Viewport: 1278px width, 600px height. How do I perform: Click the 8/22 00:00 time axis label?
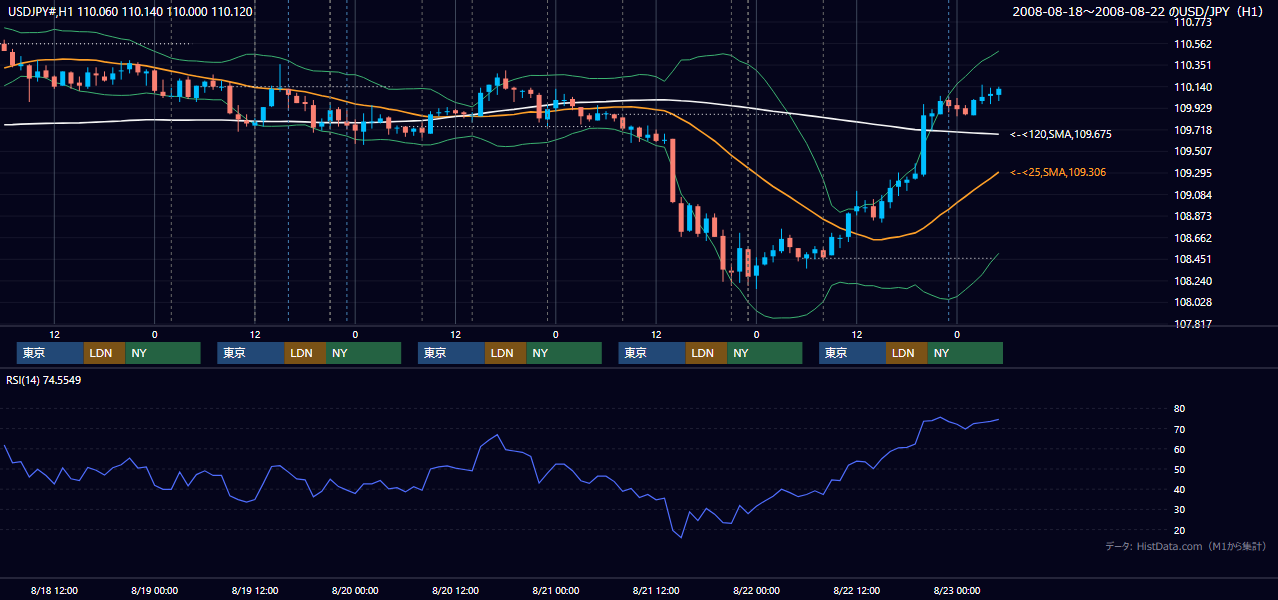pos(756,590)
